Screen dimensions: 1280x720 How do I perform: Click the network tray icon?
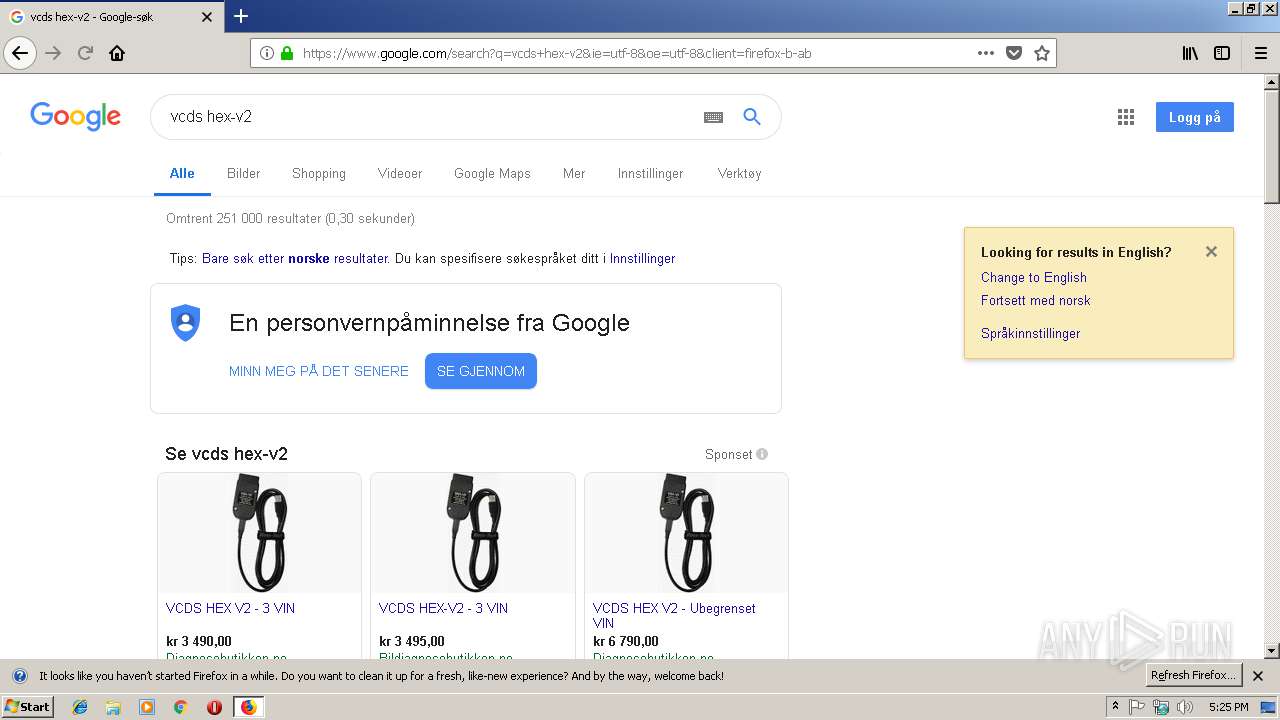[x=1161, y=707]
